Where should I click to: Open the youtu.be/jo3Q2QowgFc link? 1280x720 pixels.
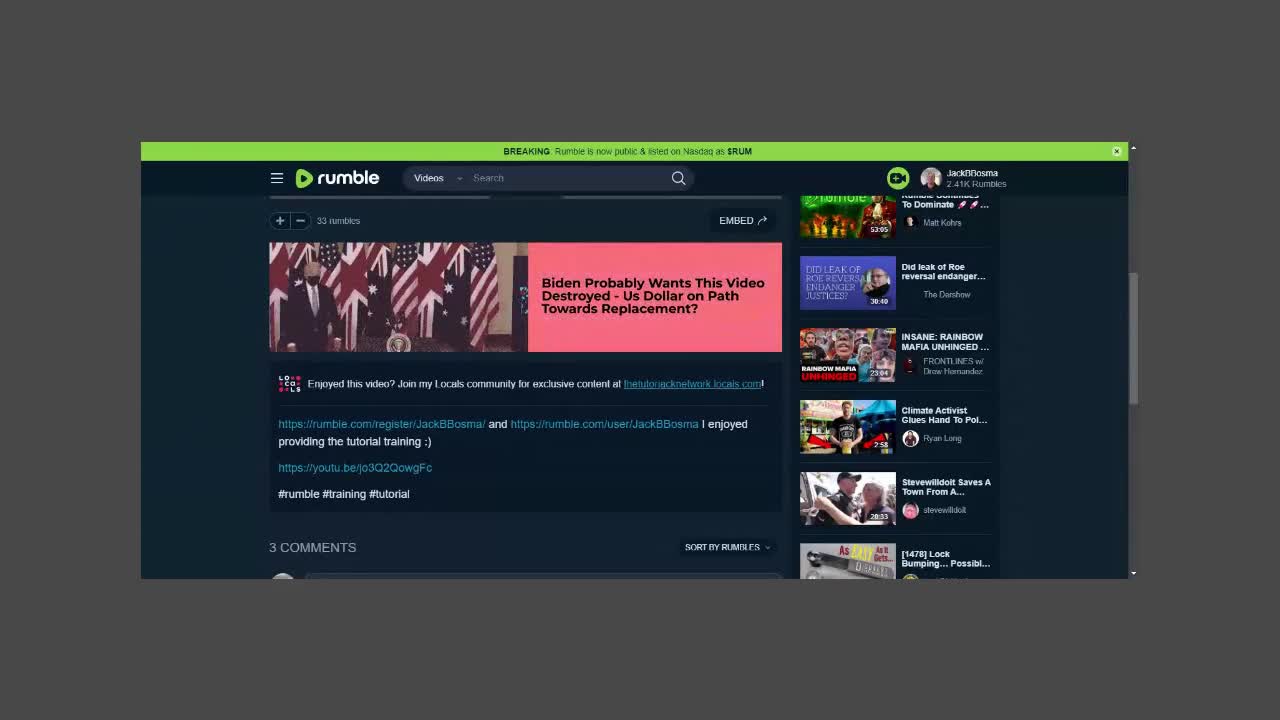click(355, 468)
